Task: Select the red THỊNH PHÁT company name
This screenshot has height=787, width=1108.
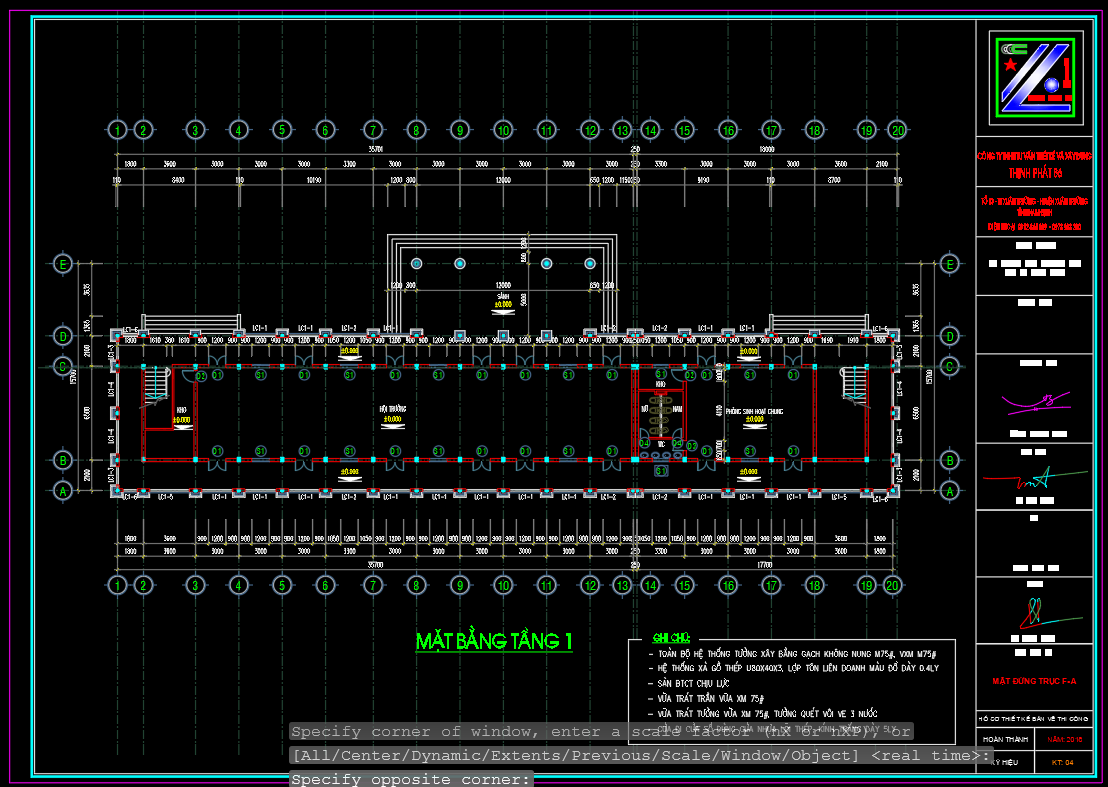Action: click(x=1034, y=171)
